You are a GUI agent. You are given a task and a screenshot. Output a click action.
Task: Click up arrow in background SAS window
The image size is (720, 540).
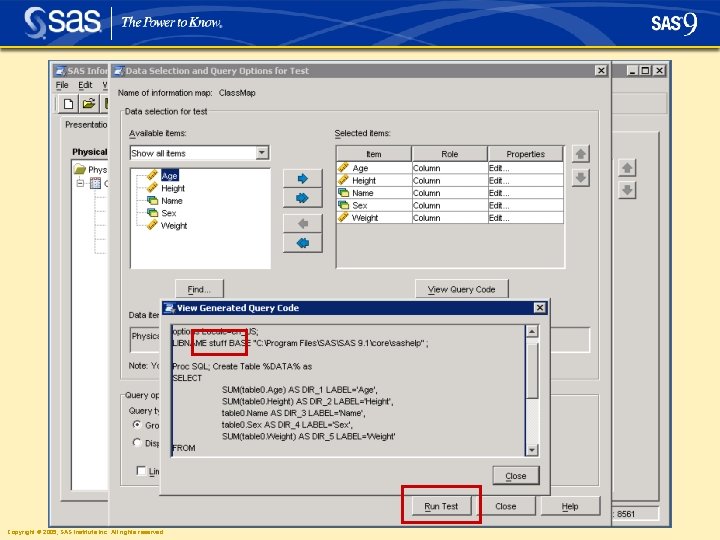pos(627,168)
